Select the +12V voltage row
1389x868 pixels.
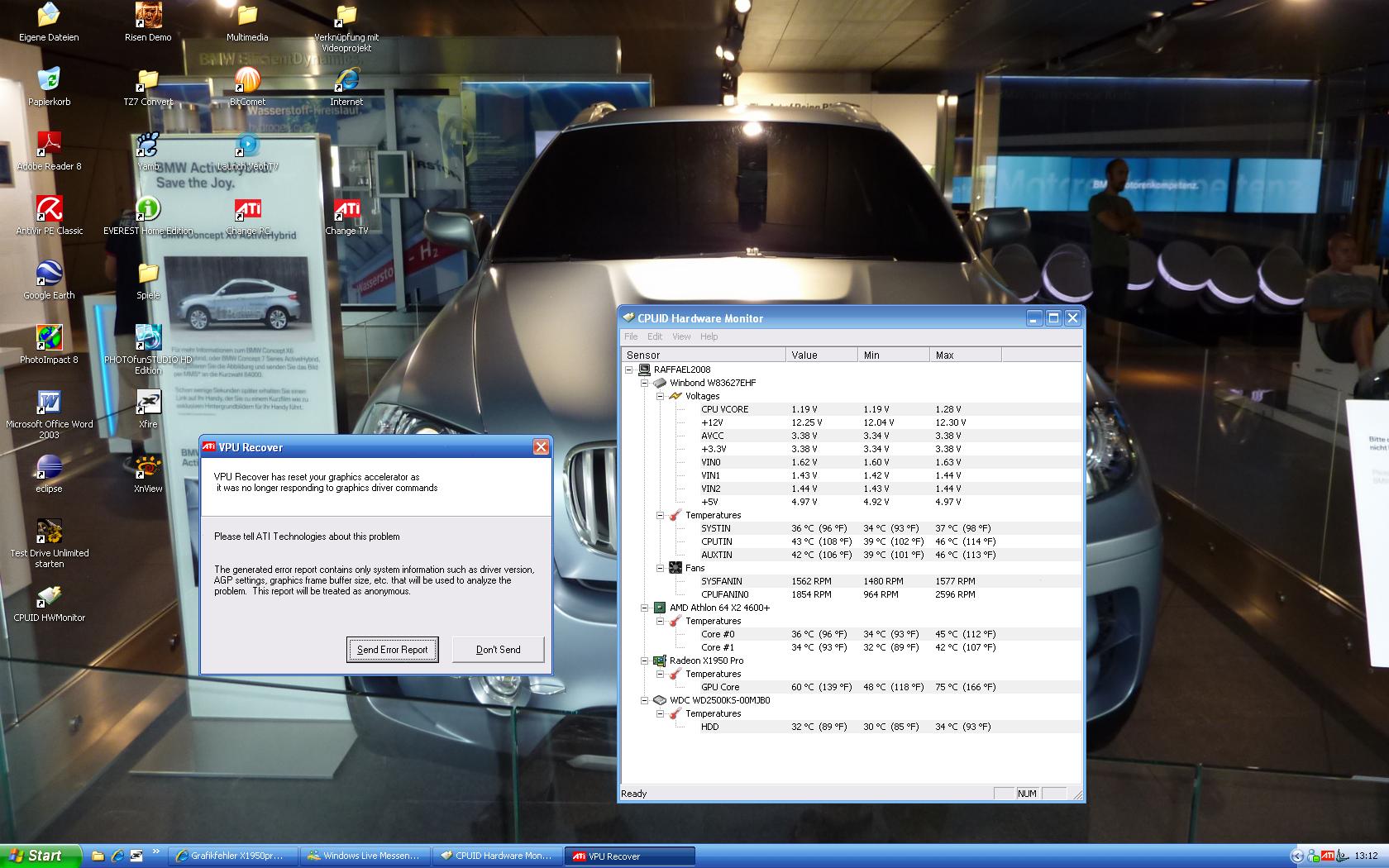click(x=851, y=422)
